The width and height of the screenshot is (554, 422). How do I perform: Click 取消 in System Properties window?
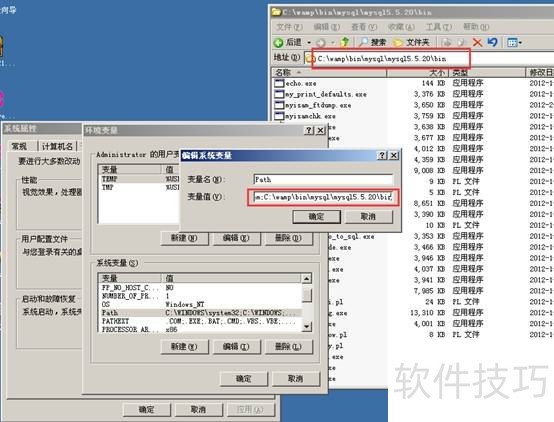pos(199,410)
